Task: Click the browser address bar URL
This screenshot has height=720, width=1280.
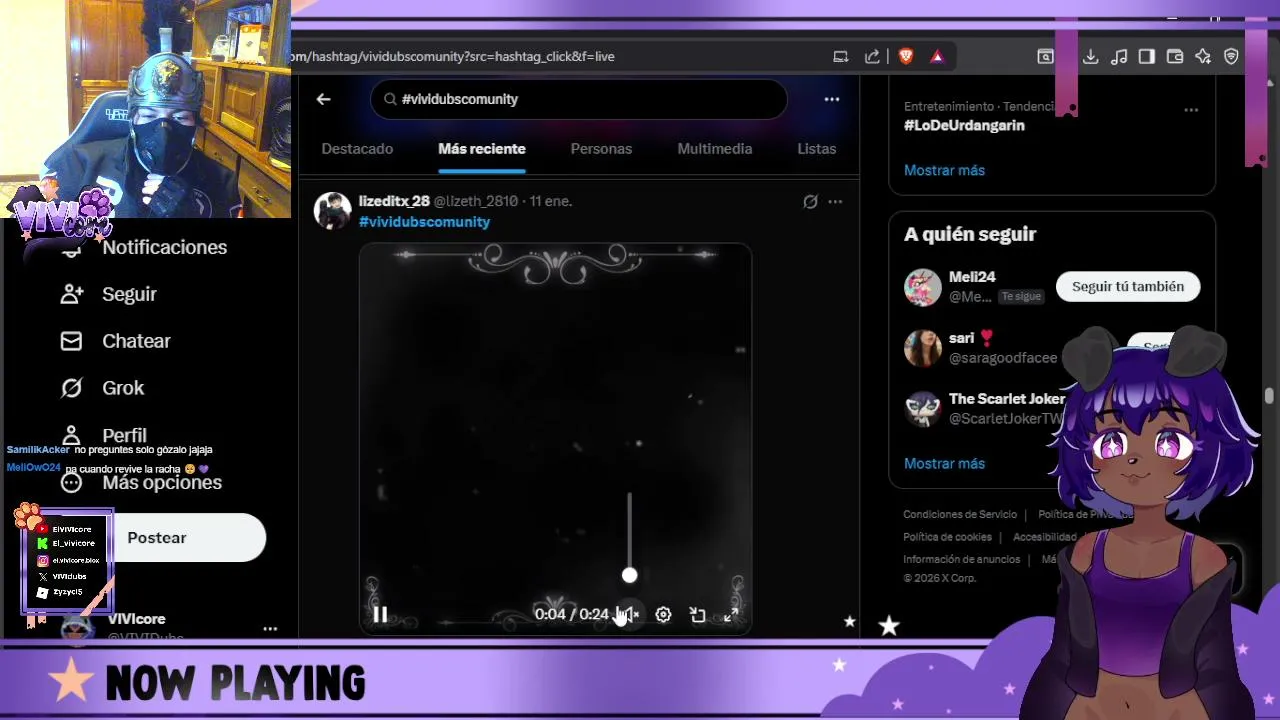Action: point(452,56)
